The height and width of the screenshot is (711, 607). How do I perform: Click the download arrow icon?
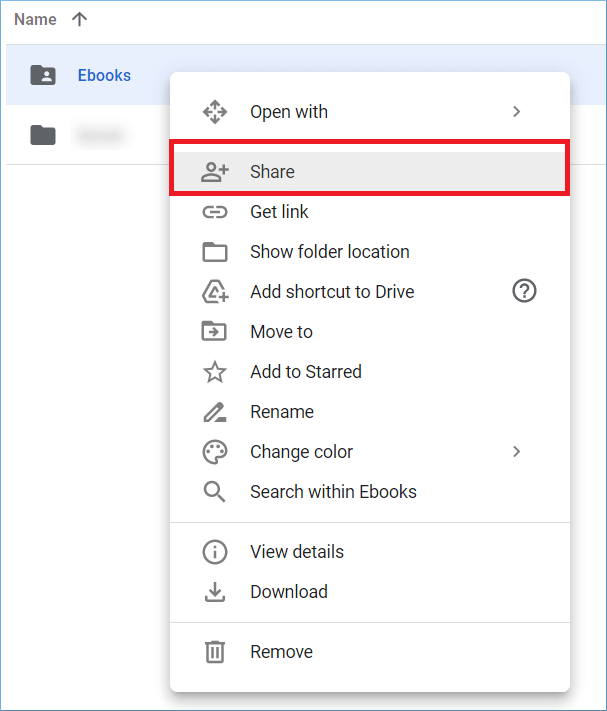point(215,592)
